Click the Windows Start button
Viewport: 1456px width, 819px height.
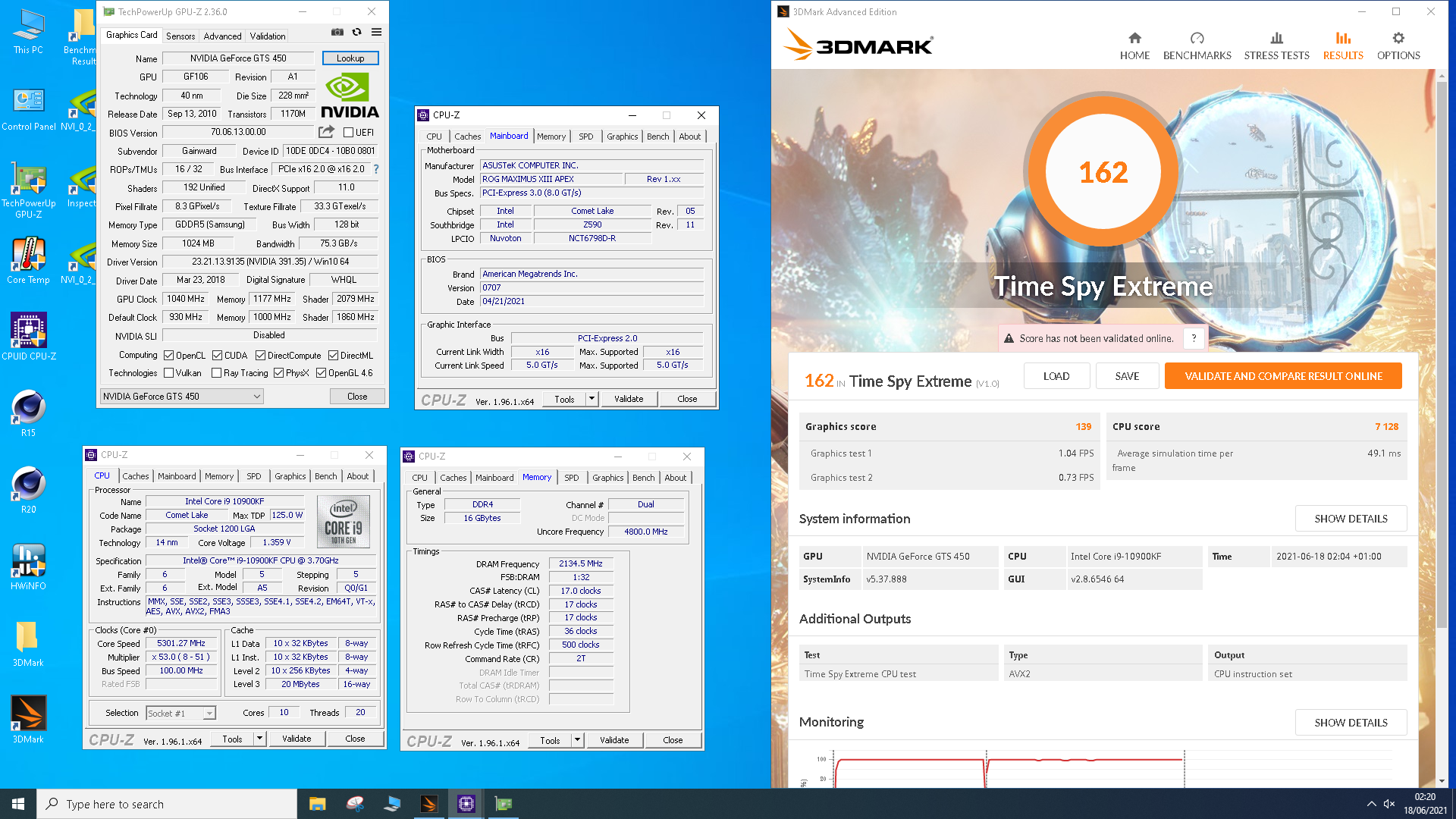point(18,804)
